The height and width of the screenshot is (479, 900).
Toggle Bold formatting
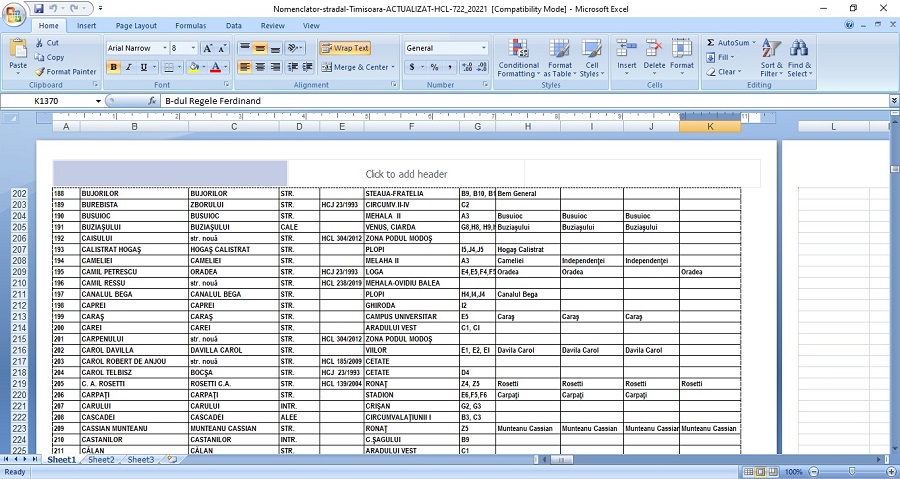[113, 68]
